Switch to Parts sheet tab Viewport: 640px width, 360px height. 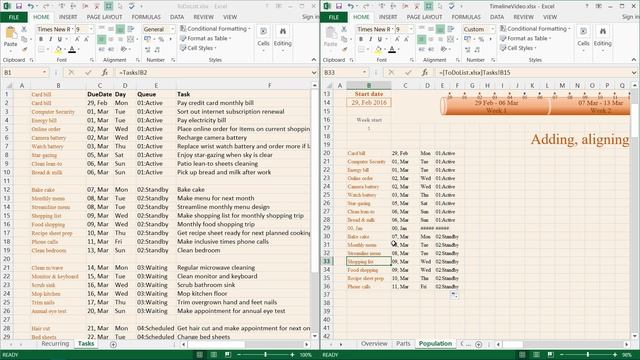403,344
